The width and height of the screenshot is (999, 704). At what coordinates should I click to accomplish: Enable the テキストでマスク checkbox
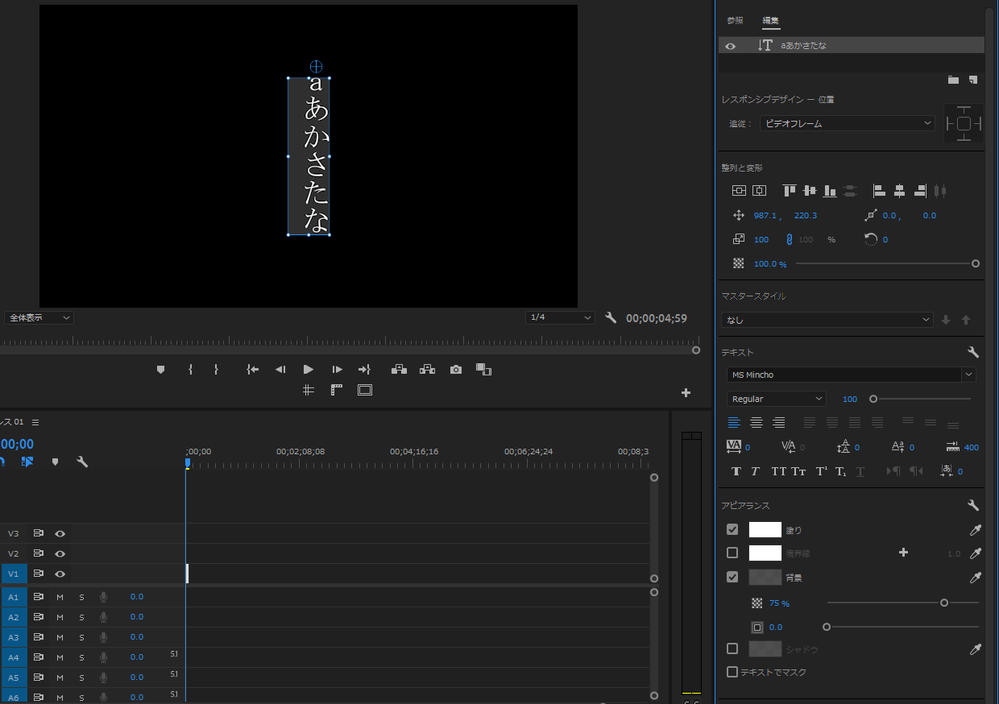tap(732, 672)
